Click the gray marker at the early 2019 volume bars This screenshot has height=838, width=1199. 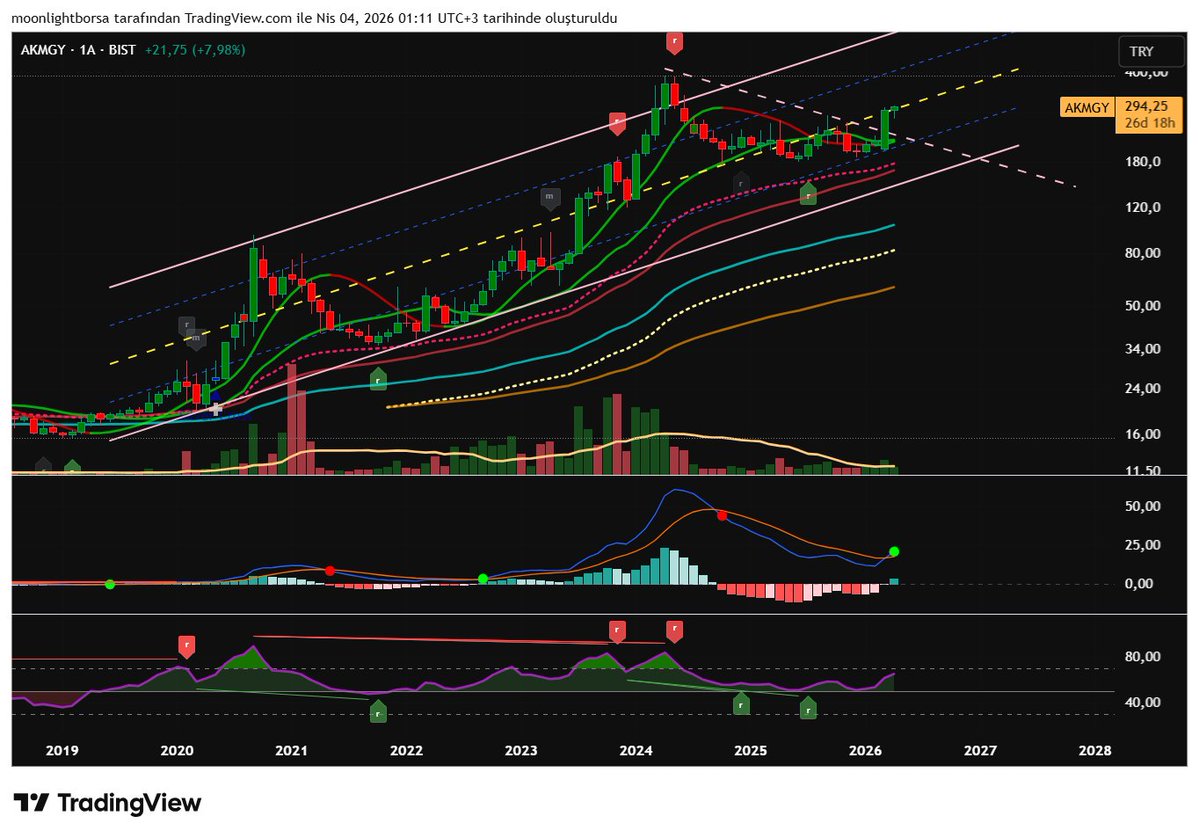coord(44,466)
